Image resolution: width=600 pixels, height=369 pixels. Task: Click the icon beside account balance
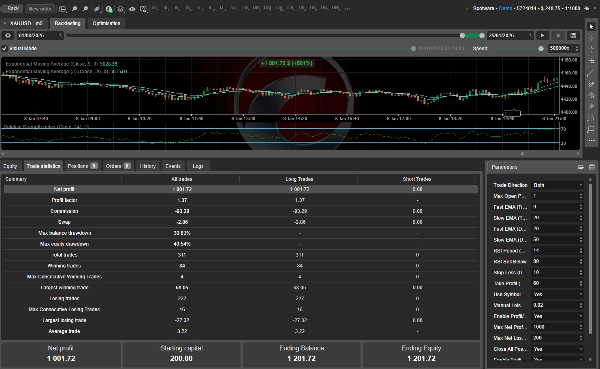[587, 8]
